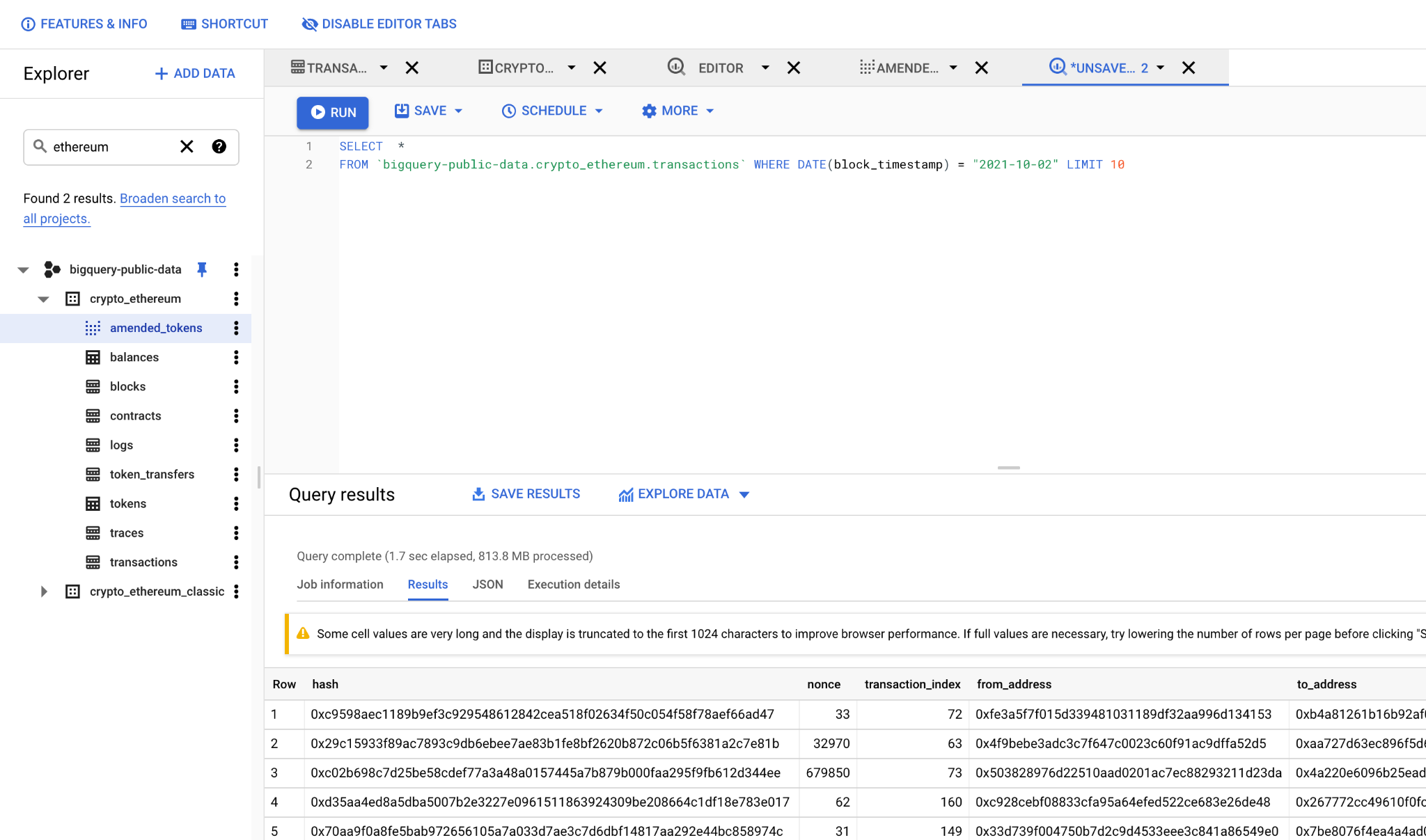
Task: Clear the ethereum search text
Action: point(187,146)
